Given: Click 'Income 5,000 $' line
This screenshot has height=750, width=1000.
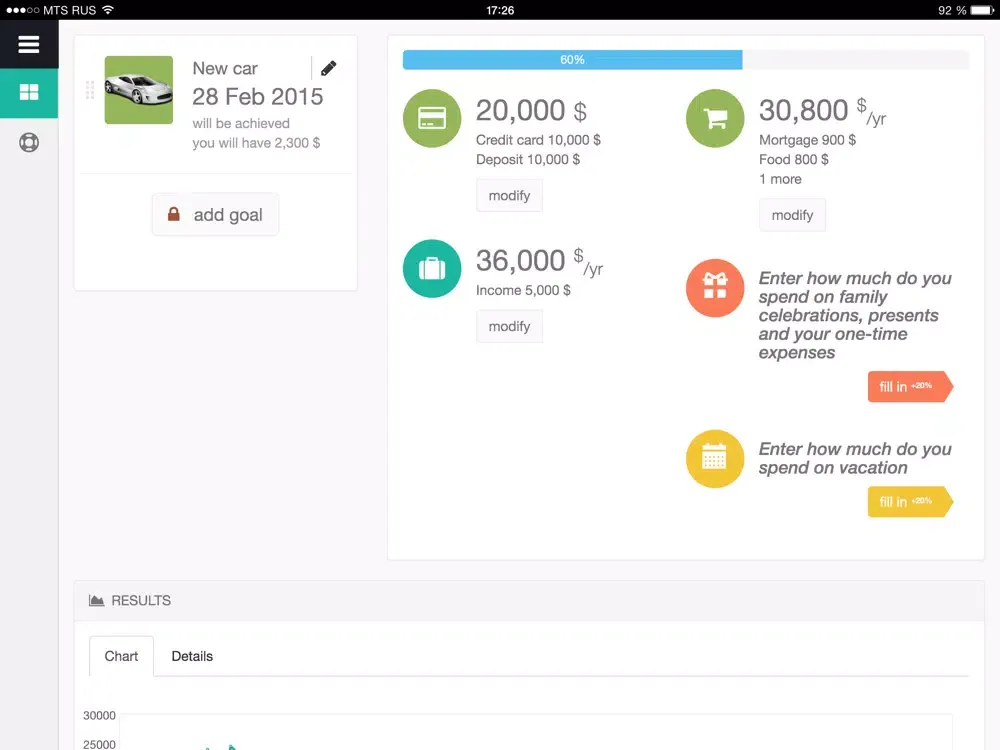Looking at the screenshot, I should pyautogui.click(x=523, y=290).
